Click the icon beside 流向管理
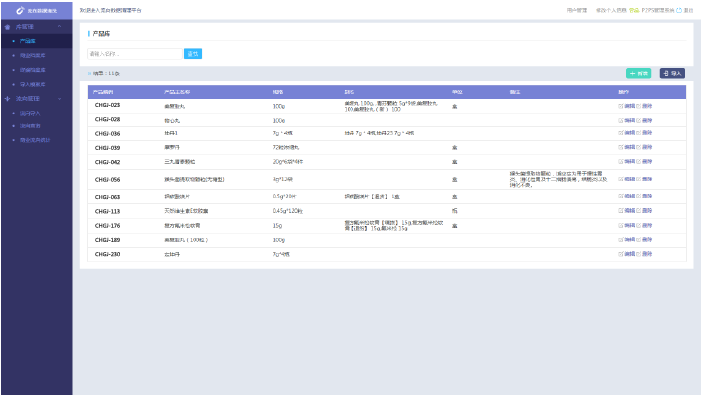The image size is (701, 395). click(7, 99)
